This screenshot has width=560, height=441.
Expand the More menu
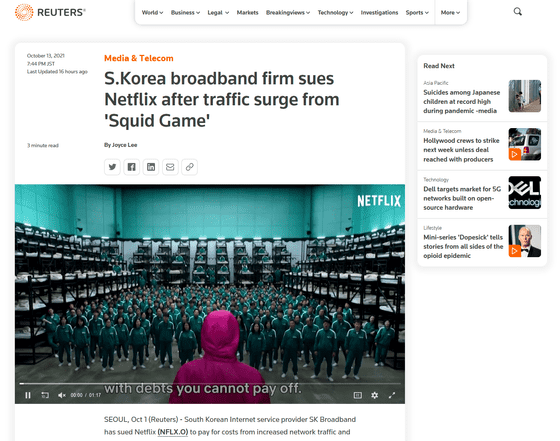pos(450,12)
